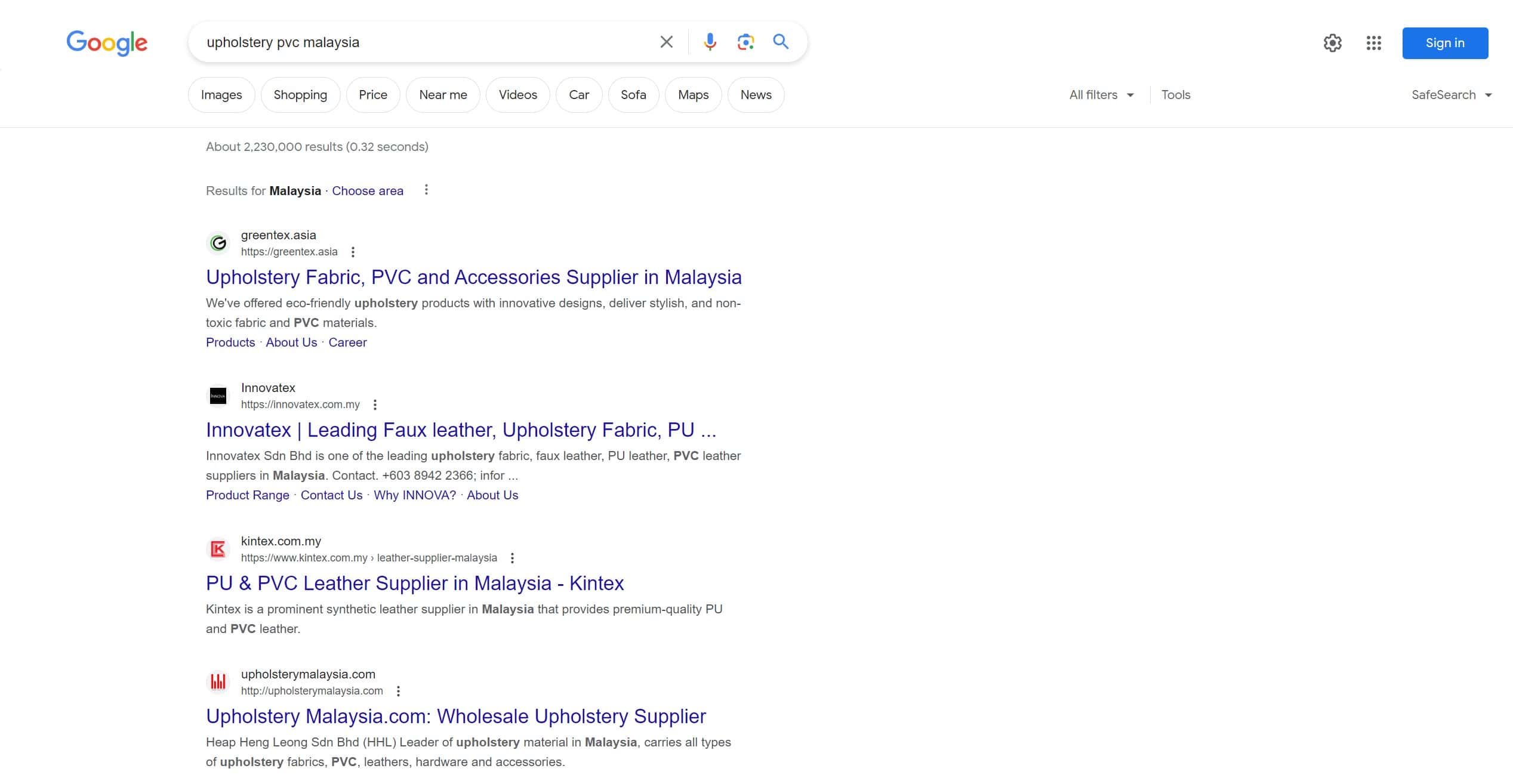Click the Google logo
Image resolution: width=1513 pixels, height=784 pixels.
click(107, 43)
